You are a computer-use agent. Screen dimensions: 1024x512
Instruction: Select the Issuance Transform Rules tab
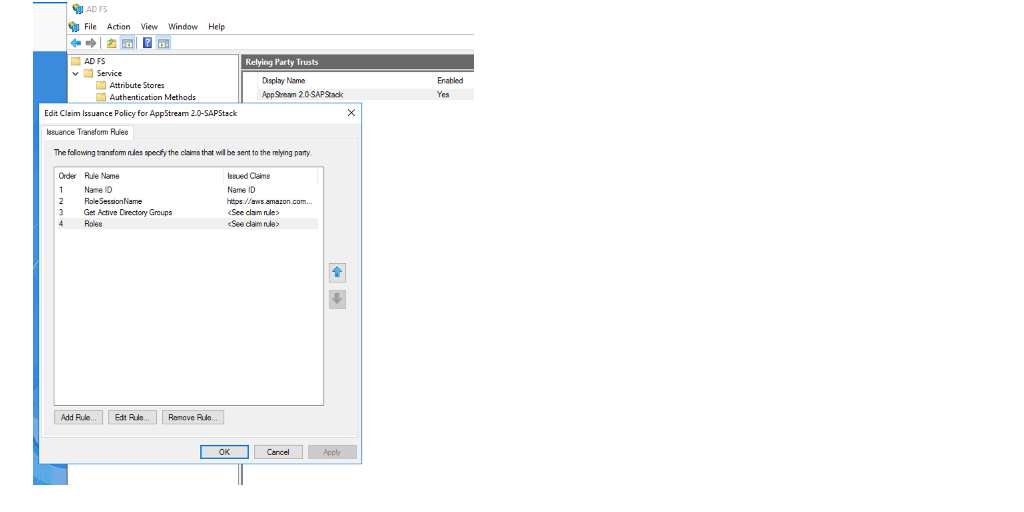[x=88, y=132]
